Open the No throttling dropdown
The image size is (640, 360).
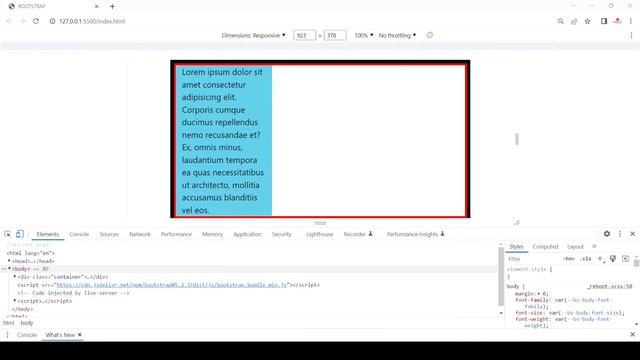pos(397,36)
